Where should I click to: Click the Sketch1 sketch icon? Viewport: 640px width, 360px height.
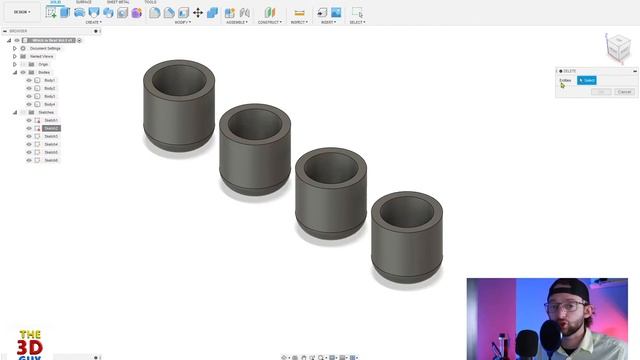point(38,120)
